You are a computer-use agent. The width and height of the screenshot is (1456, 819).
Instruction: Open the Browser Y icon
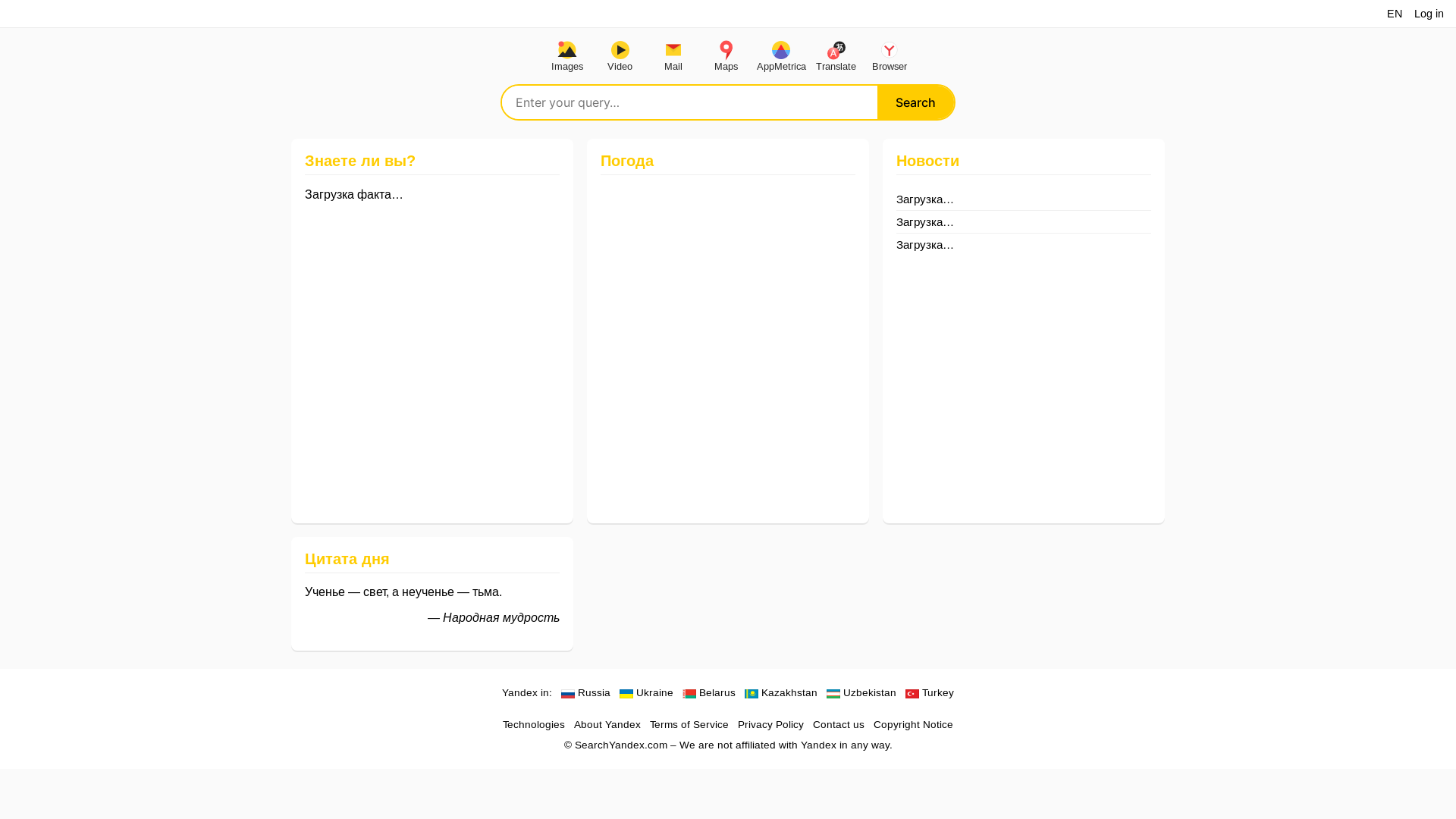(890, 50)
